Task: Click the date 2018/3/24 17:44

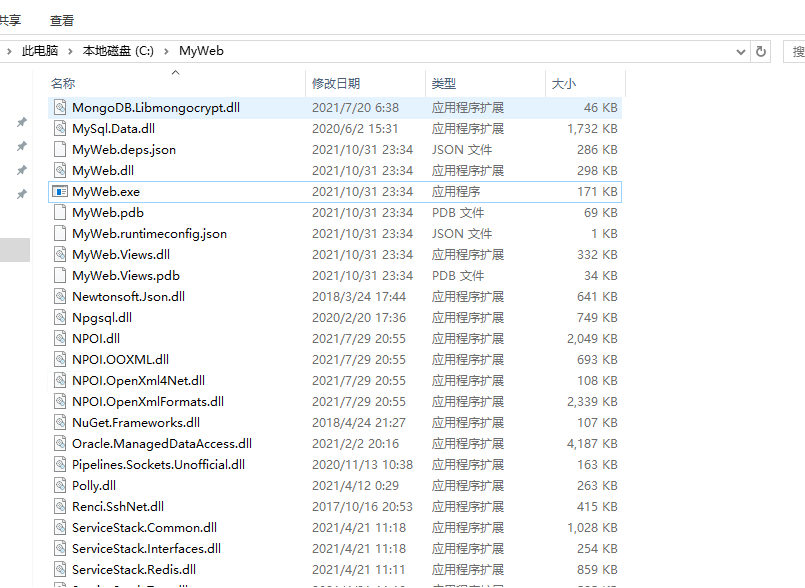Action: (359, 296)
